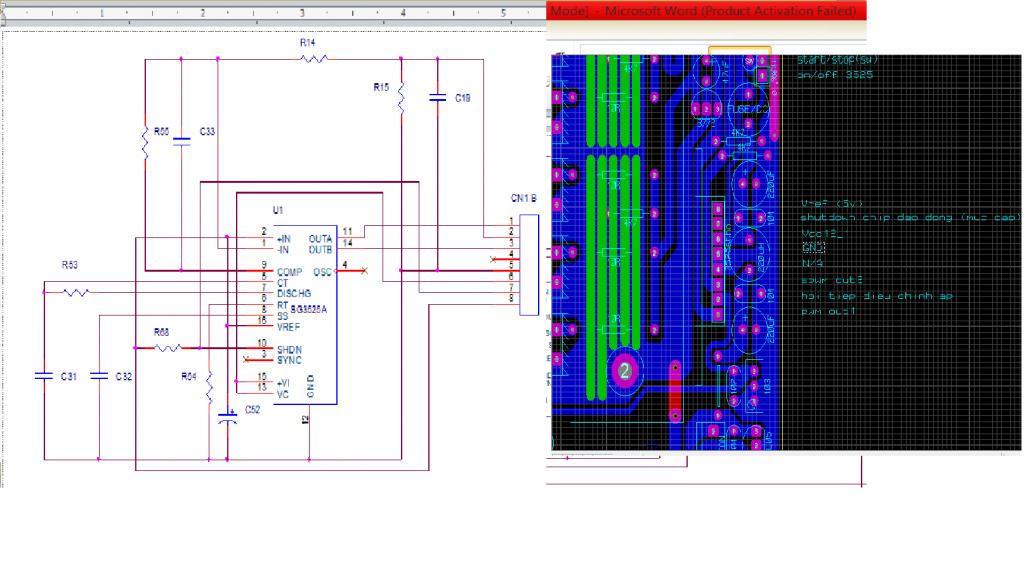Click the R53 resistor symbol
The image size is (1024, 565).
coord(76,292)
